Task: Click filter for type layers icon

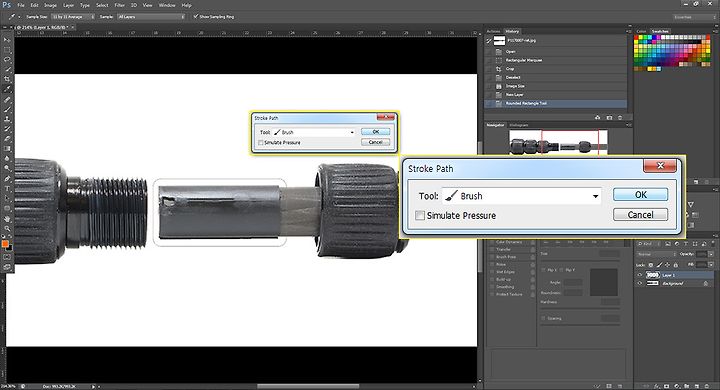Action: pos(685,243)
